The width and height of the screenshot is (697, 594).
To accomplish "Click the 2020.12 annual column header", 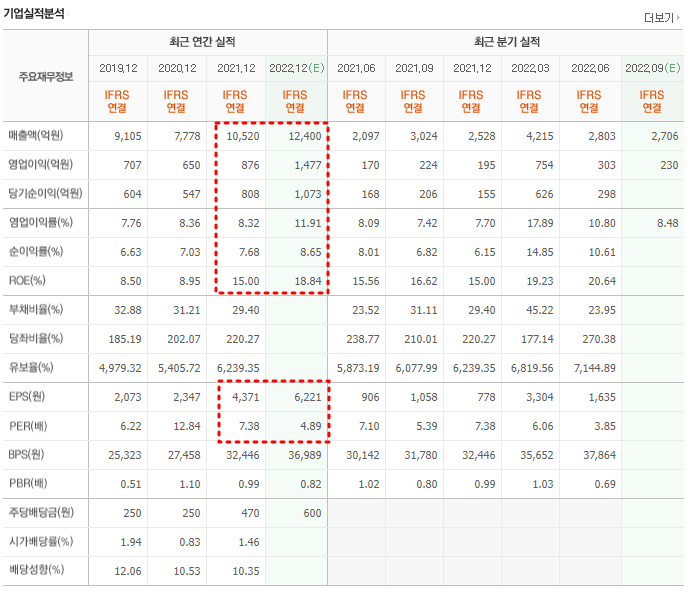I will (x=177, y=68).
